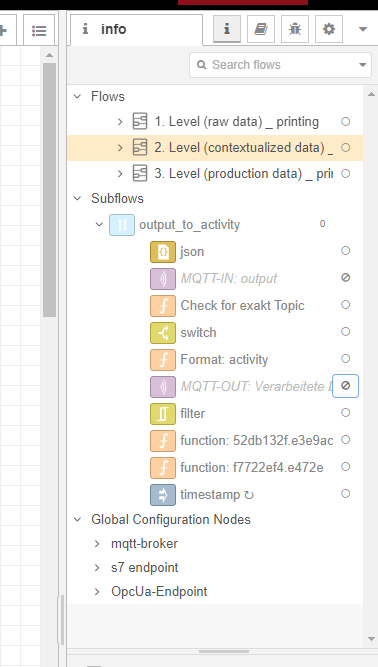Disable the json node
The image size is (378, 667).
(346, 251)
